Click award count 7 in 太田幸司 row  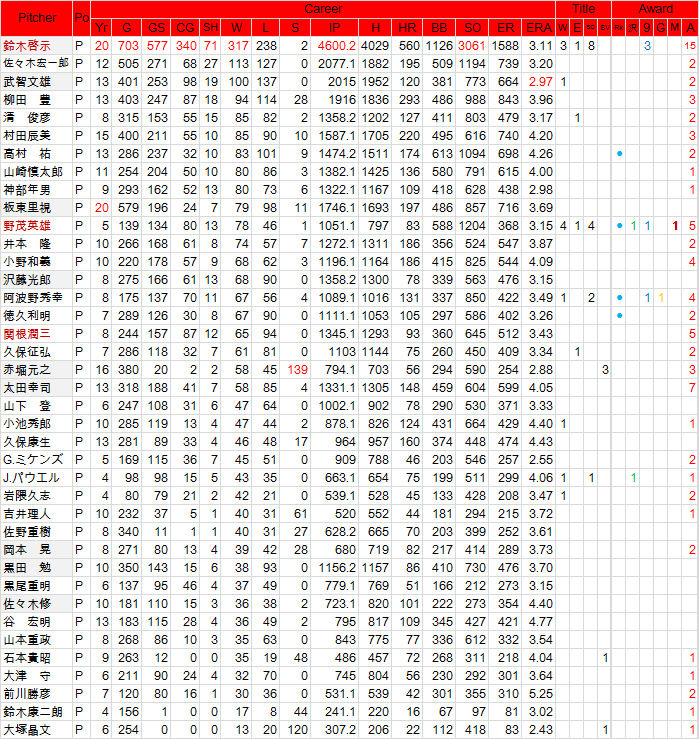(x=692, y=388)
